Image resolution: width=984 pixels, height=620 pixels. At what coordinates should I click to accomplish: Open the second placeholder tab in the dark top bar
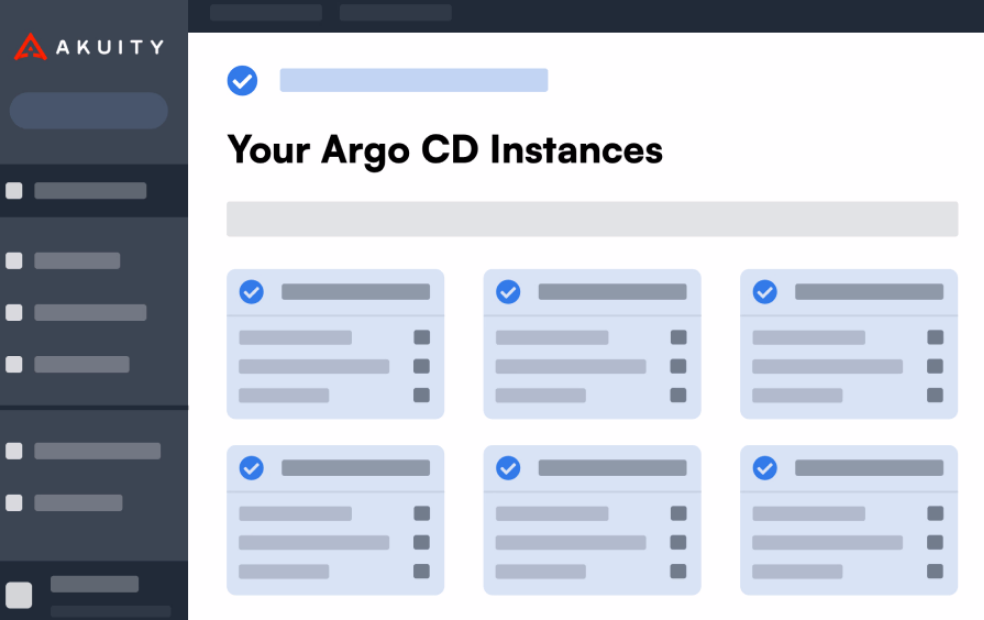click(x=395, y=13)
